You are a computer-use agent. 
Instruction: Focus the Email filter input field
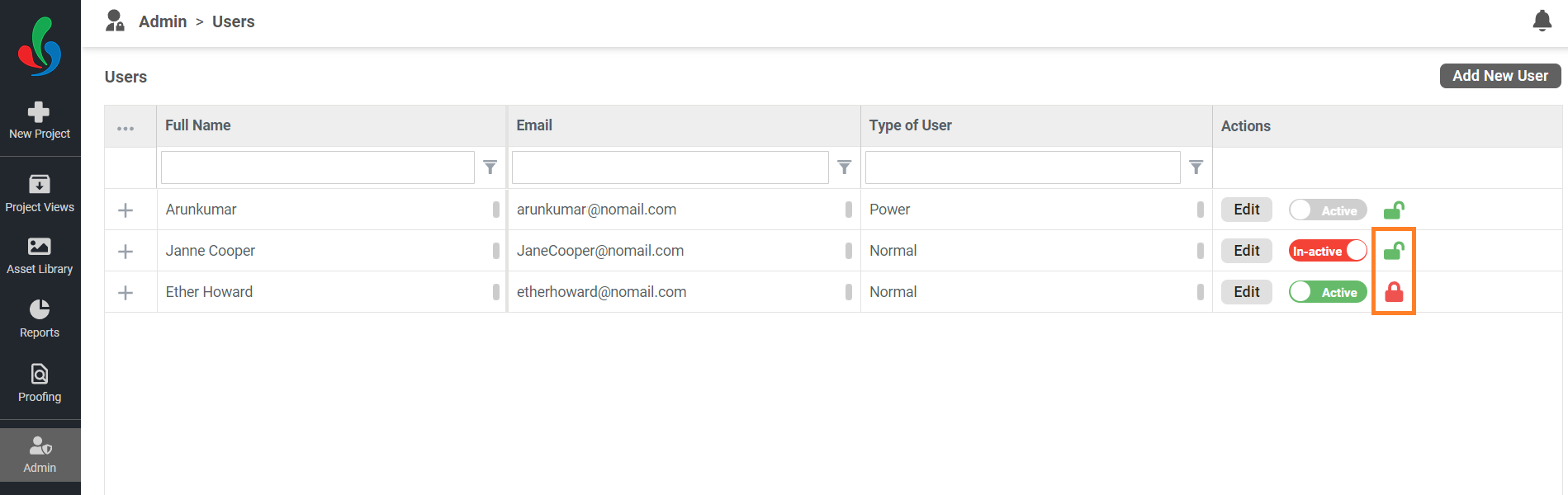click(670, 167)
